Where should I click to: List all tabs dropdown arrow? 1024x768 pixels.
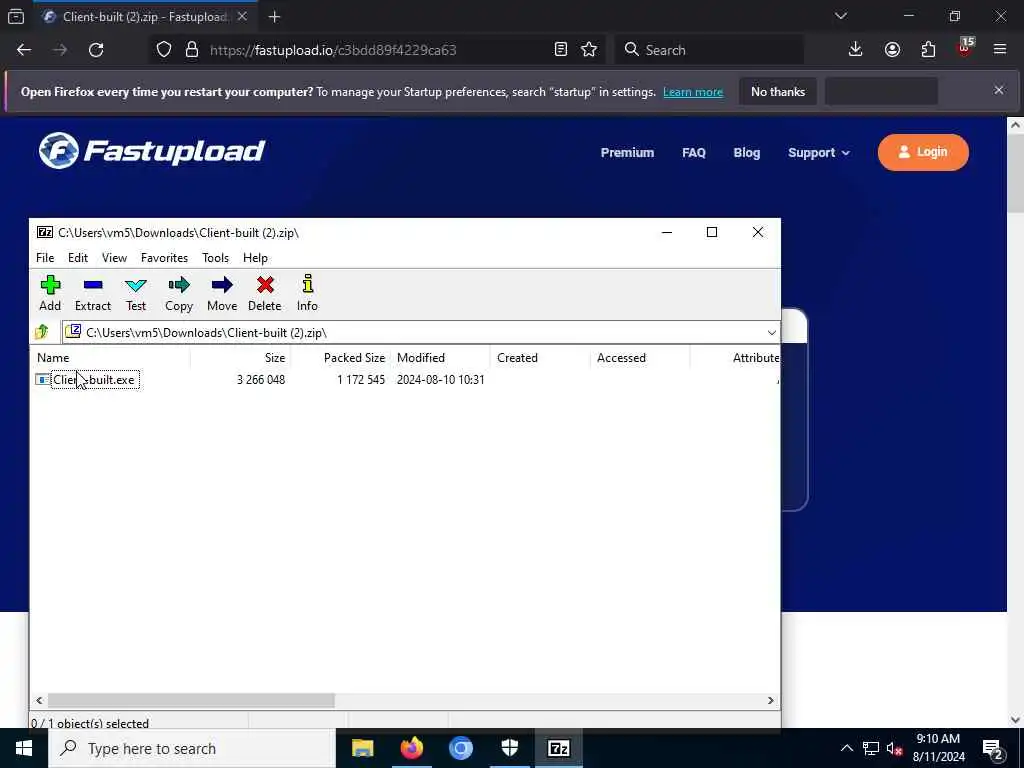click(841, 16)
